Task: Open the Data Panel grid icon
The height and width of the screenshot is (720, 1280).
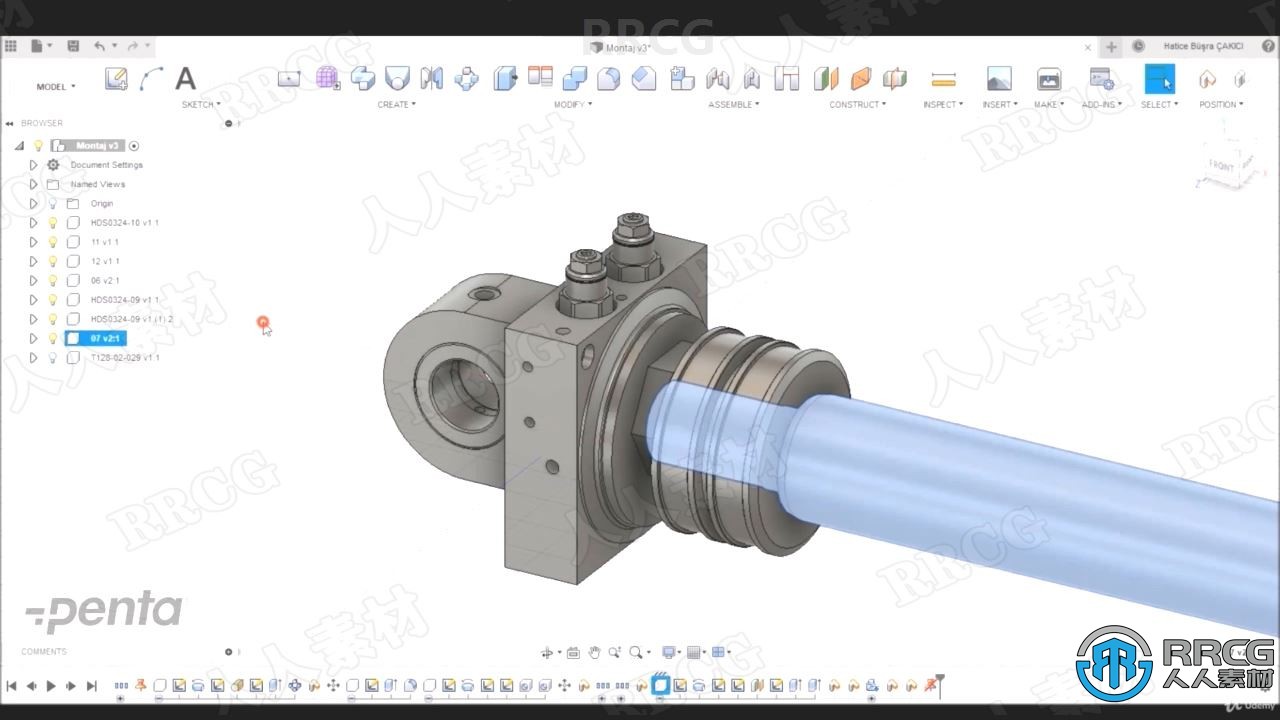Action: 11,46
